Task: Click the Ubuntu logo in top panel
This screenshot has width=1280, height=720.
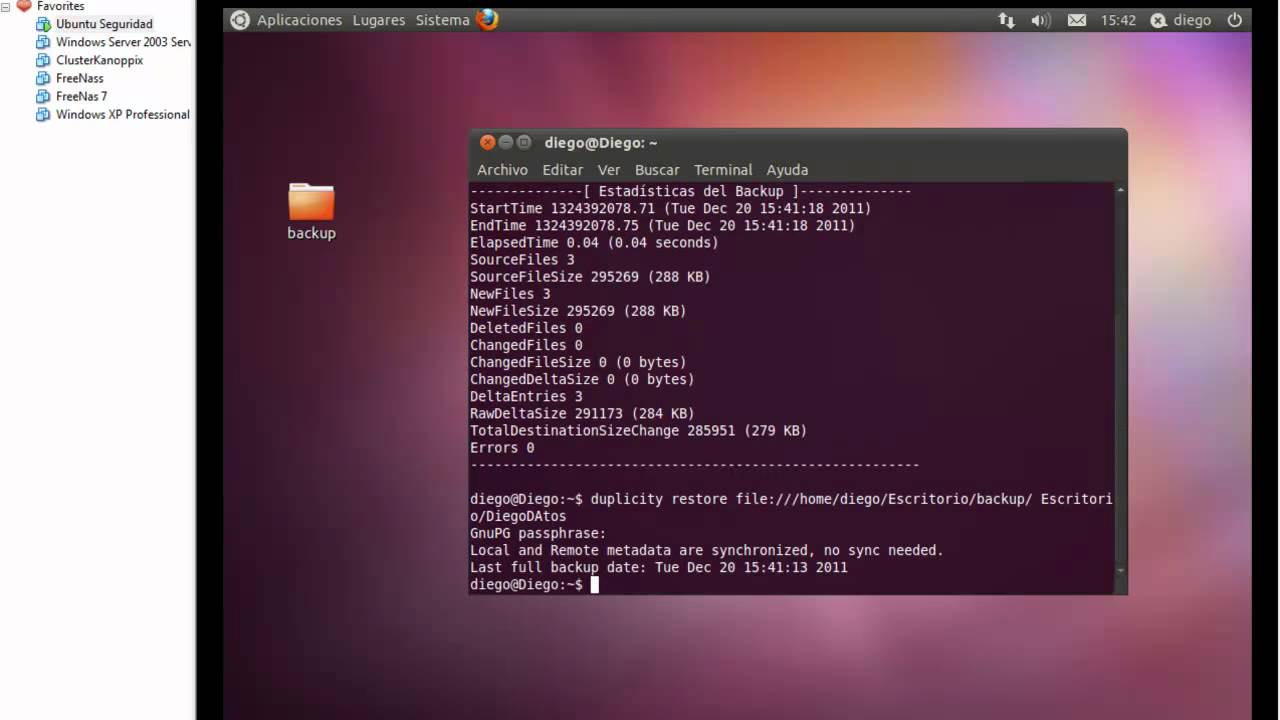Action: coord(240,20)
